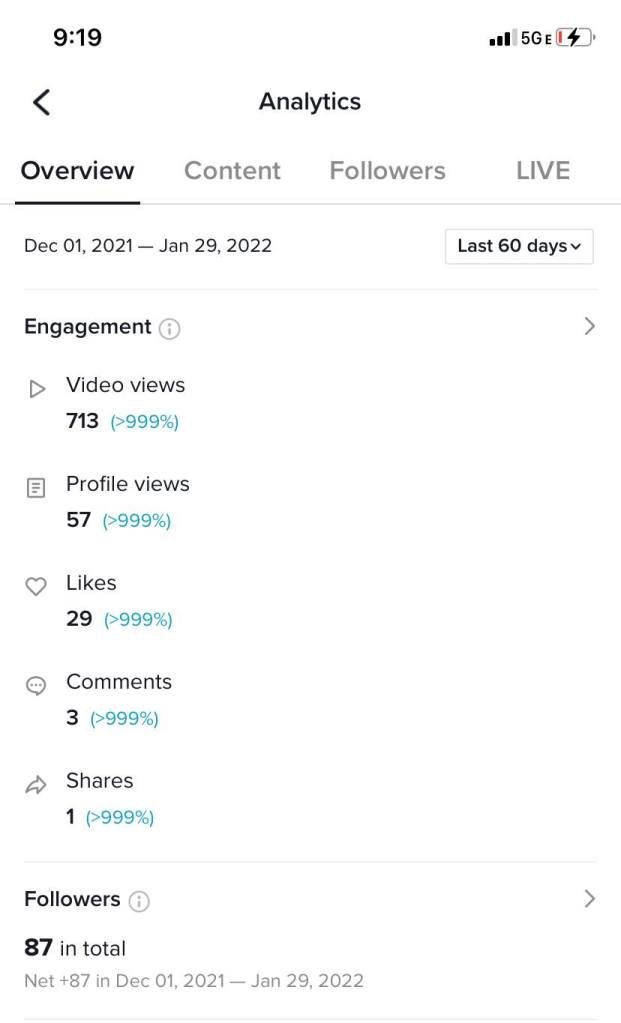621x1023 pixels.
Task: Select the Overview tab
Action: (x=77, y=171)
